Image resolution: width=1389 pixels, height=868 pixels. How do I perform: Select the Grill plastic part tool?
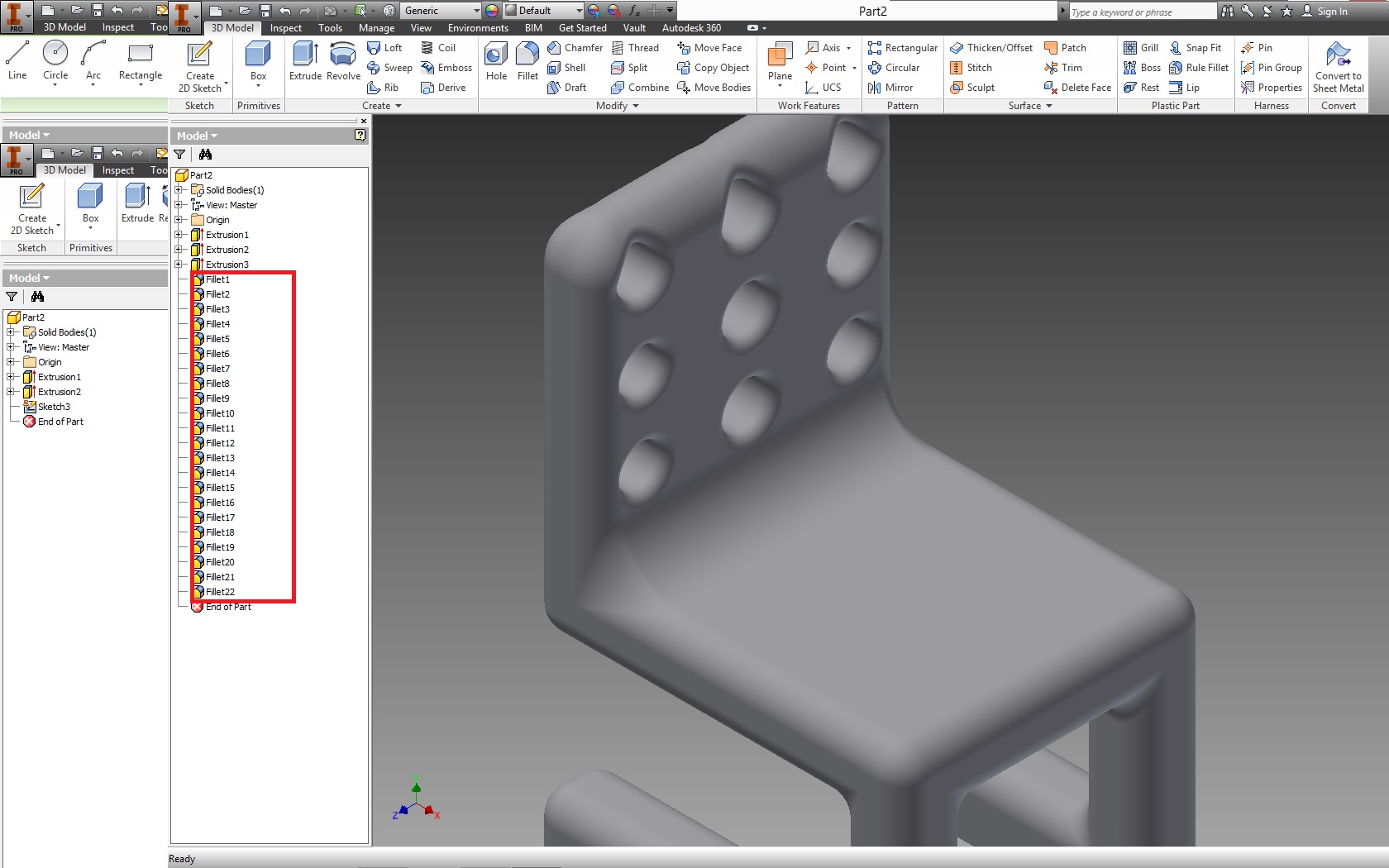[1141, 48]
